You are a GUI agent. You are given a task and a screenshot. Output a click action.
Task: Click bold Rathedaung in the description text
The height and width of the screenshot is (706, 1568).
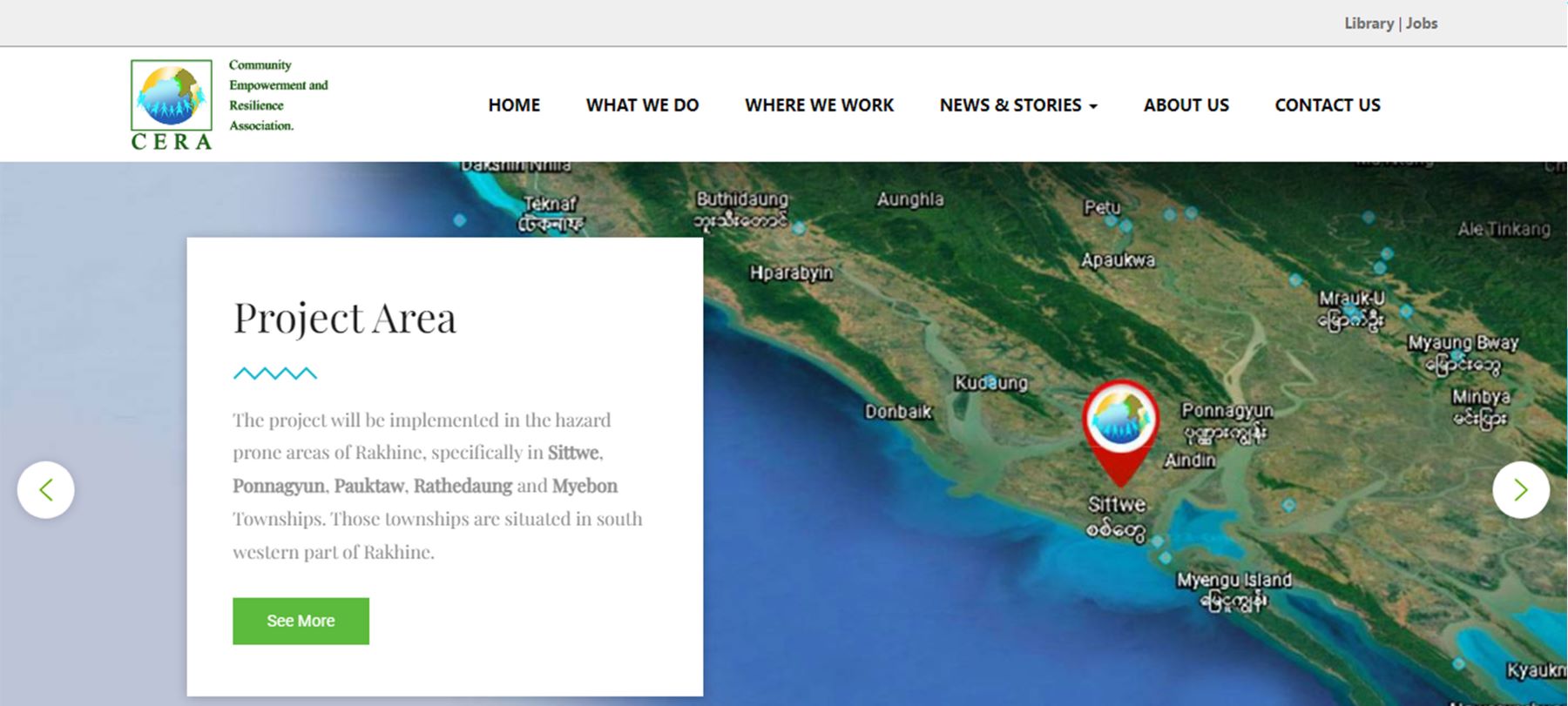(x=463, y=486)
